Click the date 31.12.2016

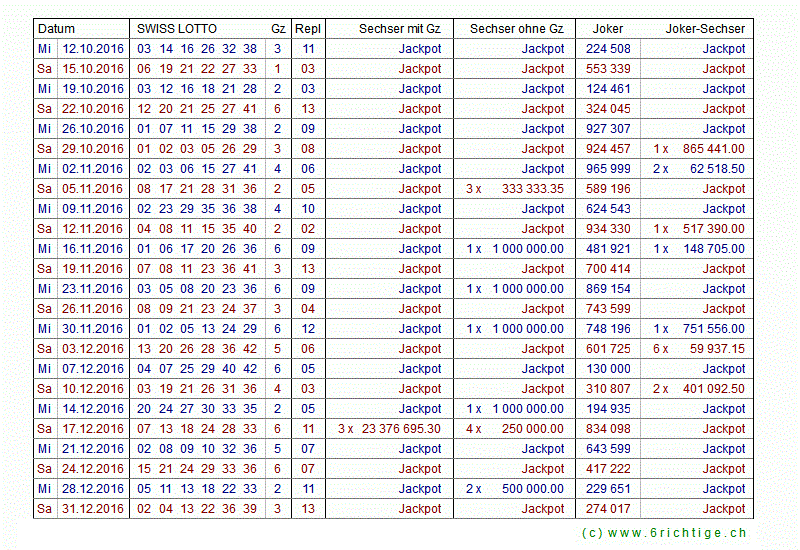click(x=92, y=509)
